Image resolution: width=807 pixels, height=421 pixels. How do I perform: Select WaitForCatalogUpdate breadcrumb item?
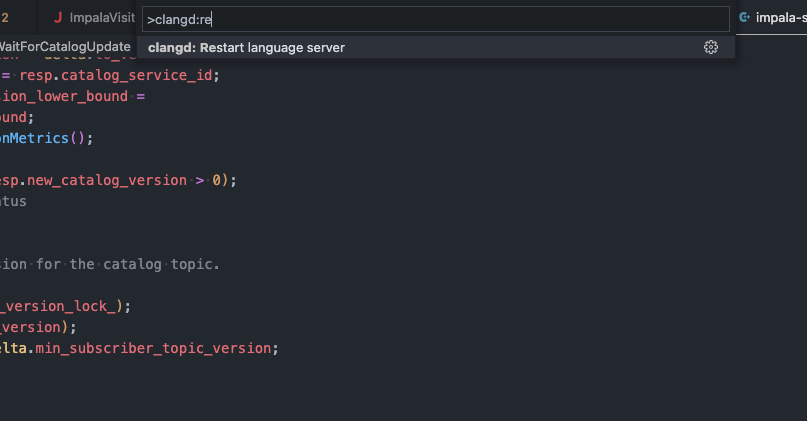point(65,47)
